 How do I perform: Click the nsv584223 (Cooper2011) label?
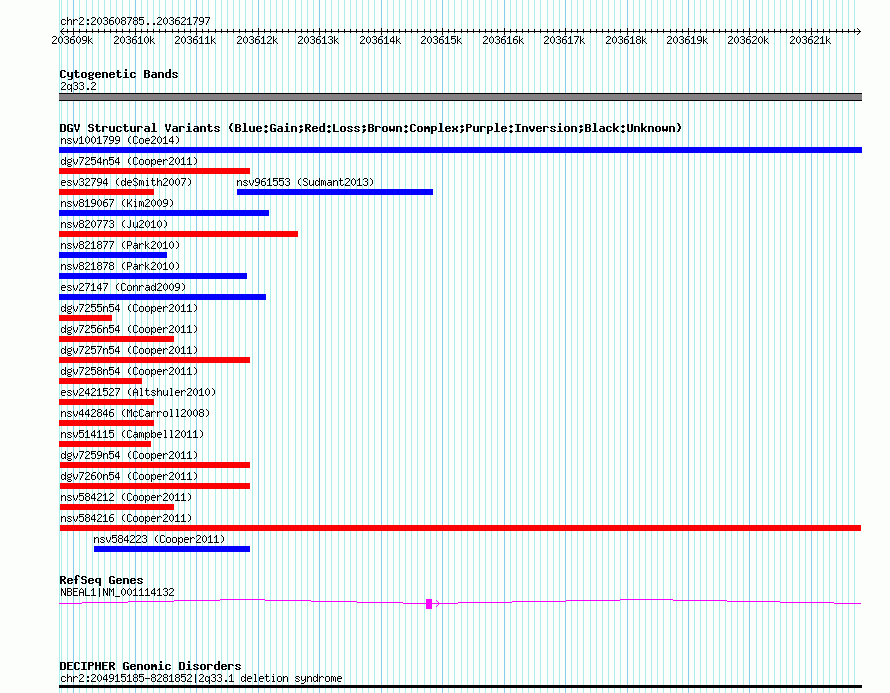pyautogui.click(x=159, y=539)
